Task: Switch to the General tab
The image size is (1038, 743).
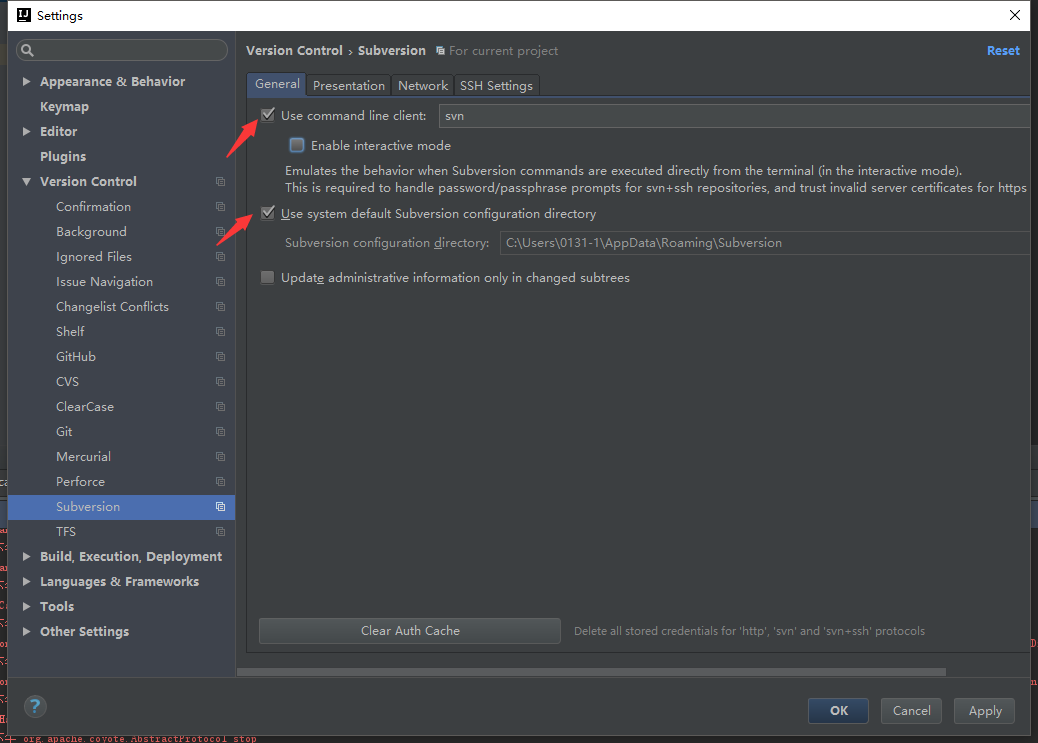Action: (x=277, y=85)
